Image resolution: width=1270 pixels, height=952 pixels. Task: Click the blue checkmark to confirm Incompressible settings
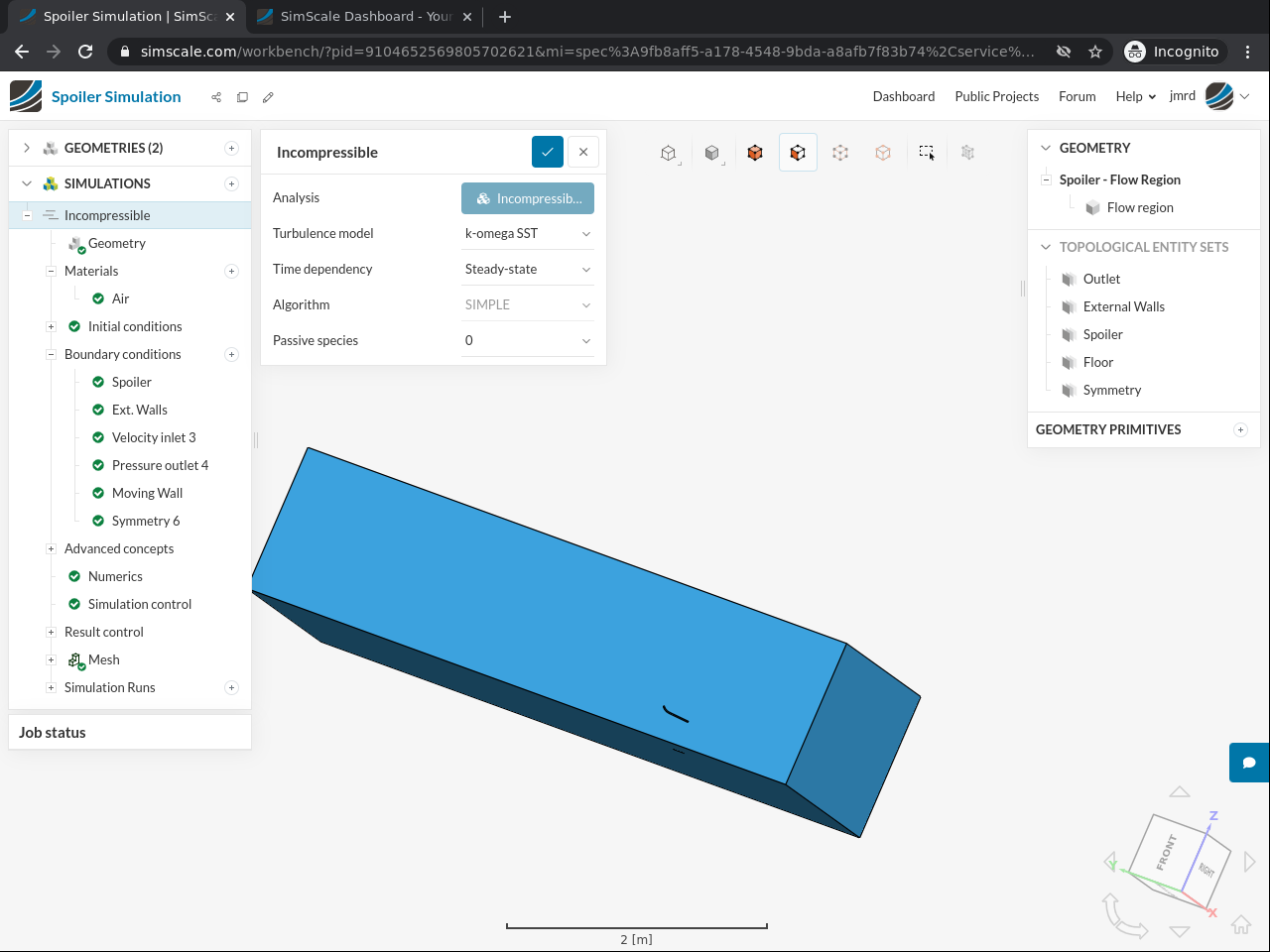point(547,152)
